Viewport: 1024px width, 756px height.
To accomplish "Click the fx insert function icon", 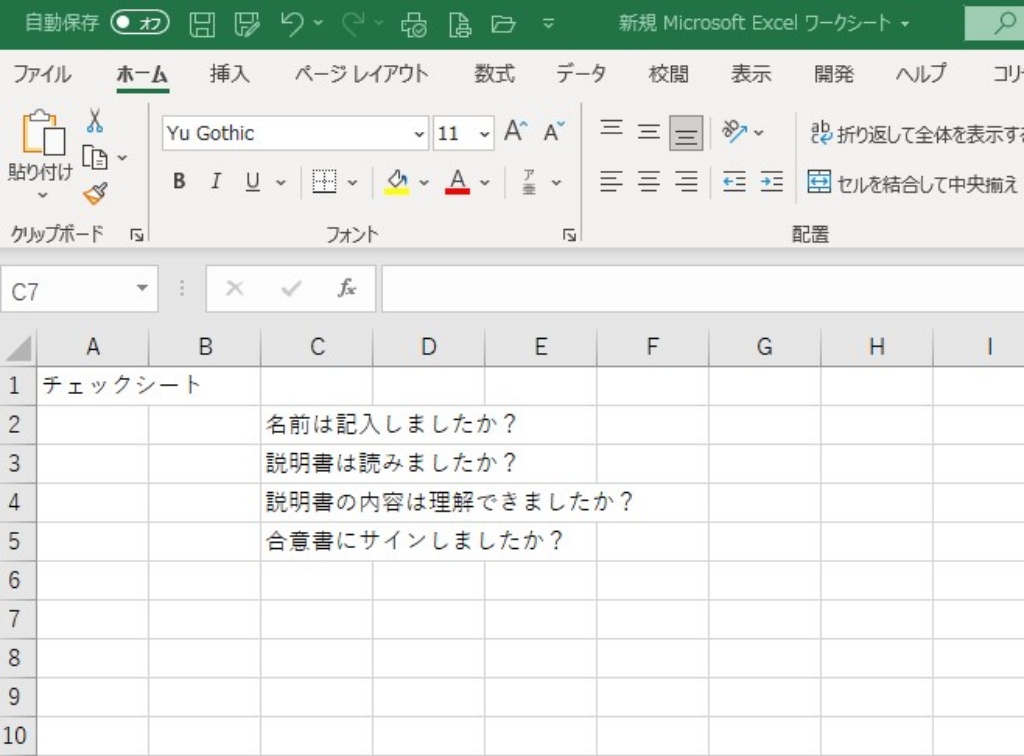I will pyautogui.click(x=347, y=288).
